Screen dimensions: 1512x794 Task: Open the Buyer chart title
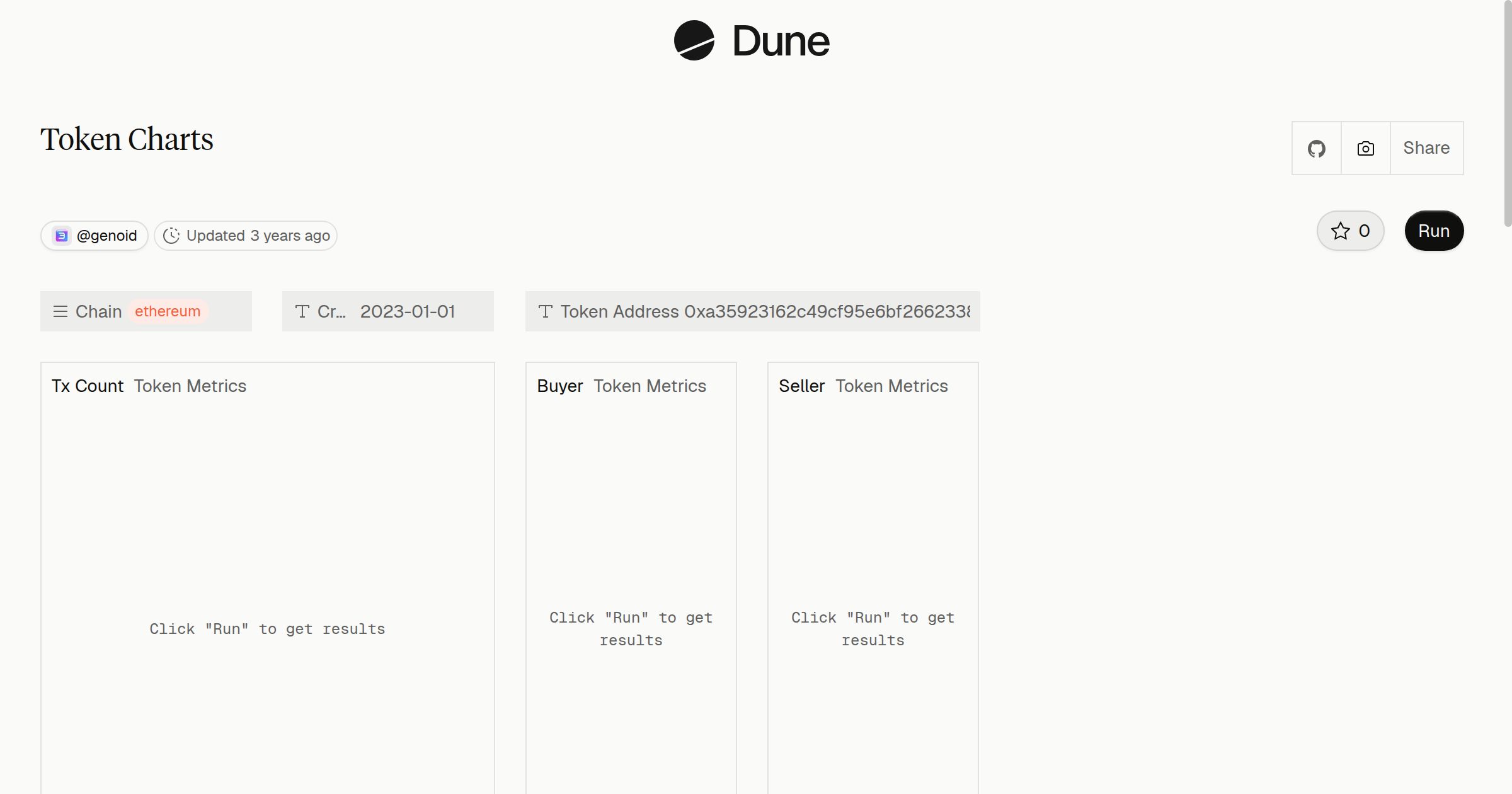pos(560,386)
